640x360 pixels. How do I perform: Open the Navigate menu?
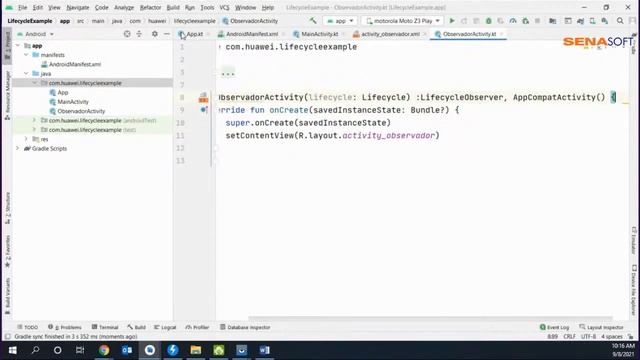(x=78, y=7)
